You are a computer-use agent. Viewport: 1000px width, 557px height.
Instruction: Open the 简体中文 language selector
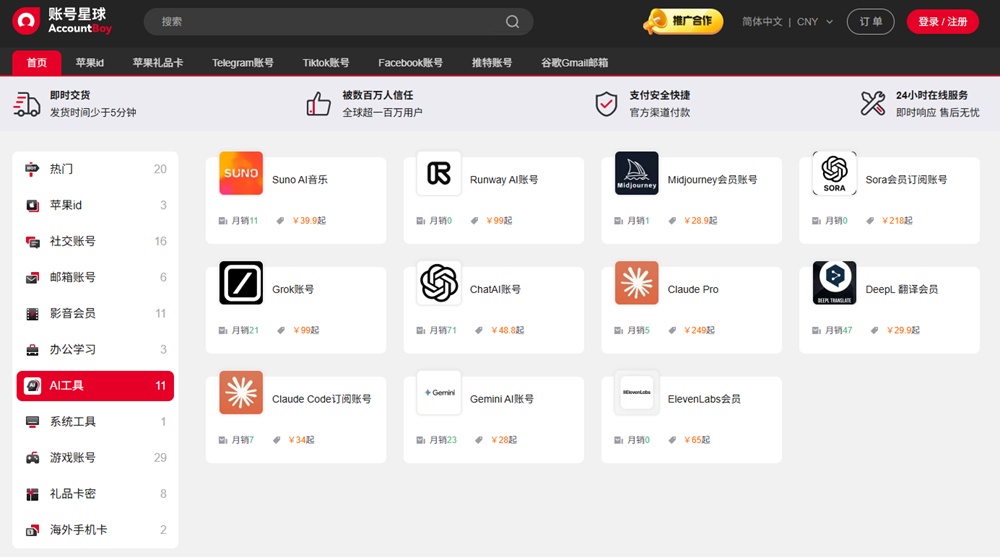click(762, 22)
